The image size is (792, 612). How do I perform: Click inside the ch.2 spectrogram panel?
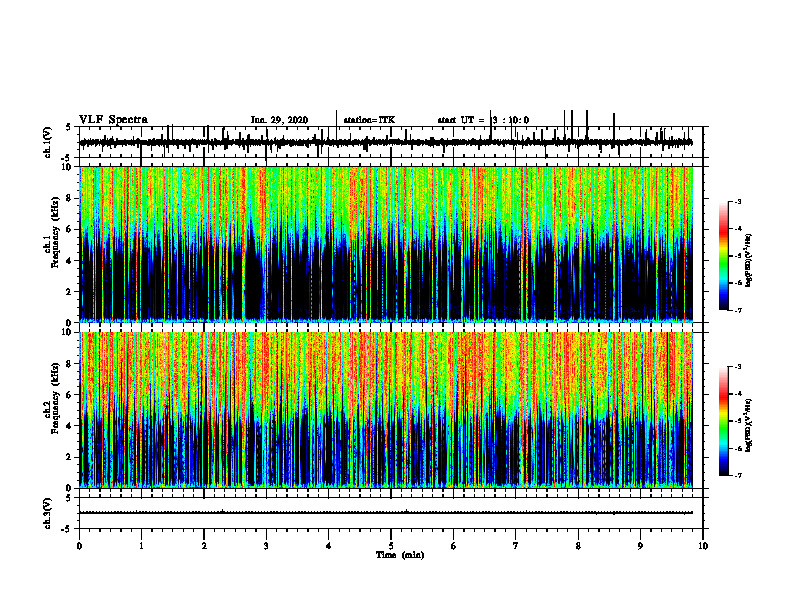[386, 410]
